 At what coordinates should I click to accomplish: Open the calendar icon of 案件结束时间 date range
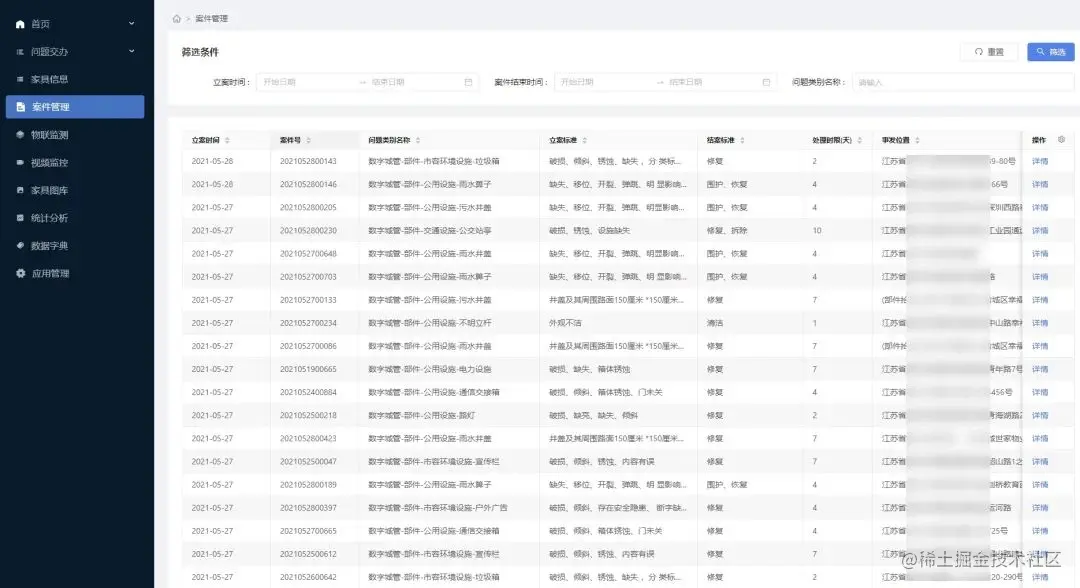pyautogui.click(x=766, y=82)
